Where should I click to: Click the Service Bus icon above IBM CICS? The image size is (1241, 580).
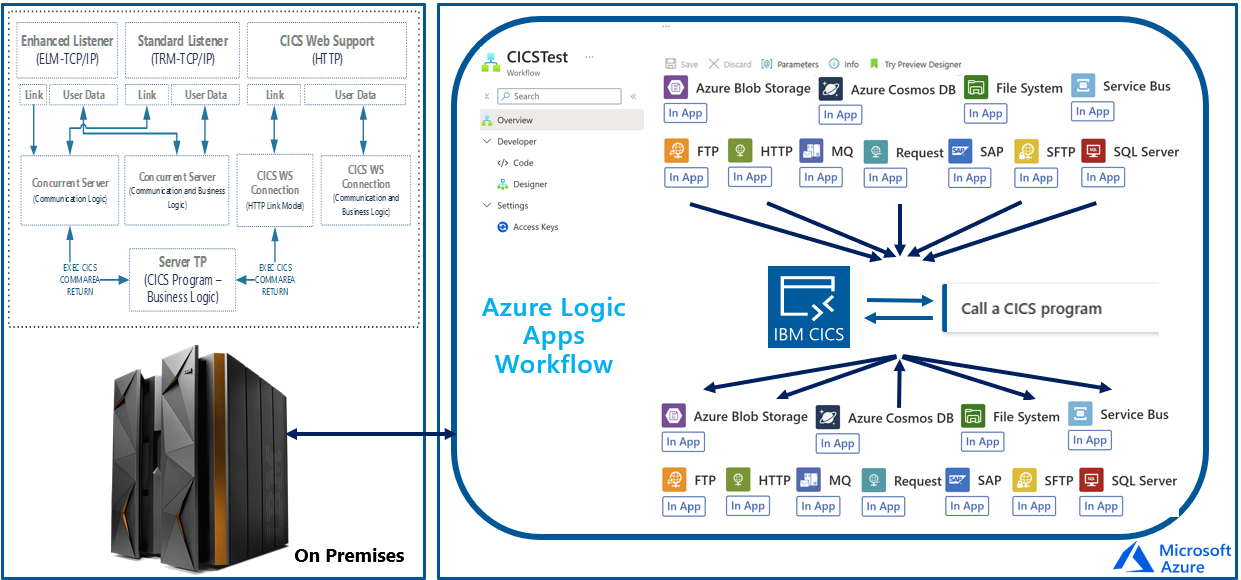pyautogui.click(x=1083, y=85)
